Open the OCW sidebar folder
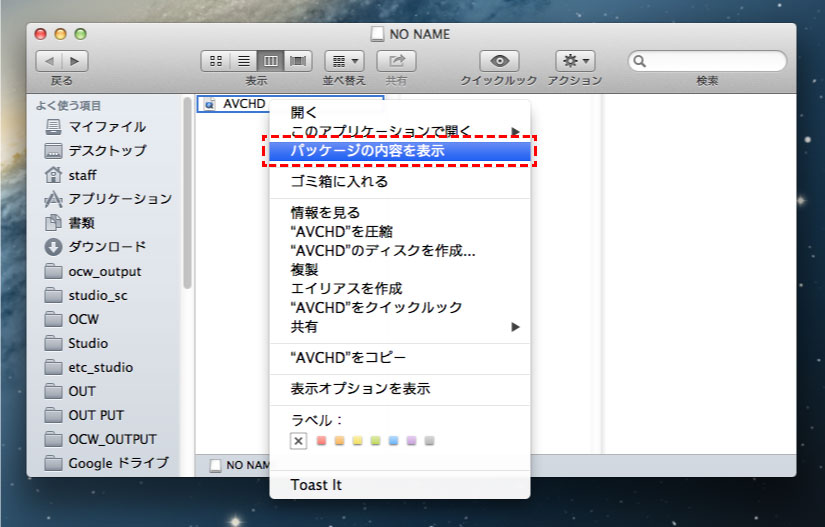825x527 pixels. point(72,319)
